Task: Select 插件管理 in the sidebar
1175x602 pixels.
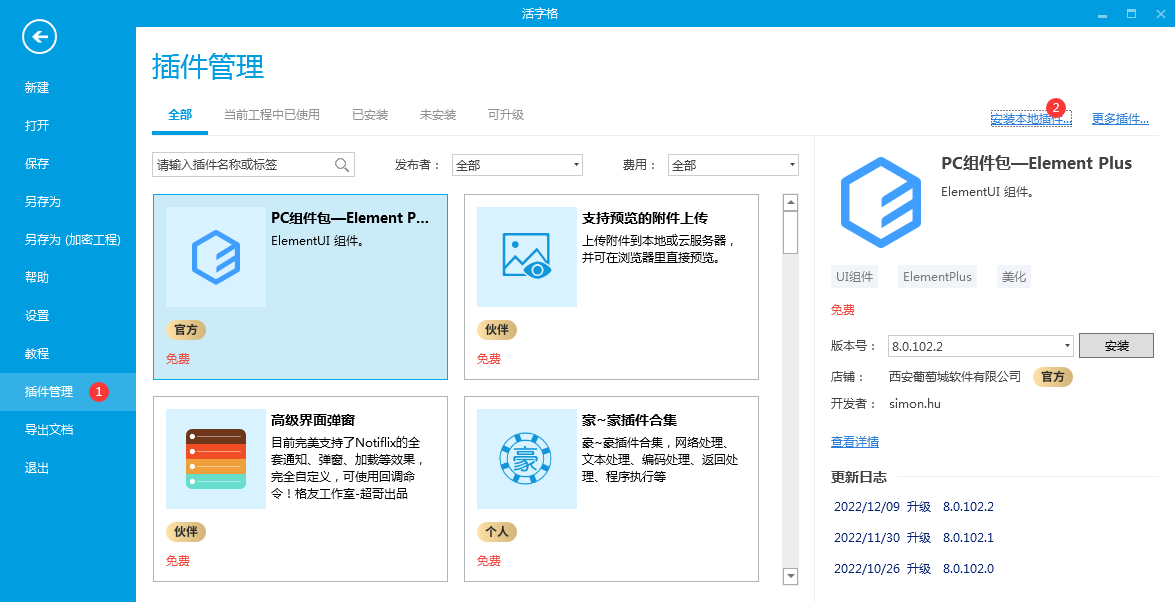Action: click(x=67, y=391)
